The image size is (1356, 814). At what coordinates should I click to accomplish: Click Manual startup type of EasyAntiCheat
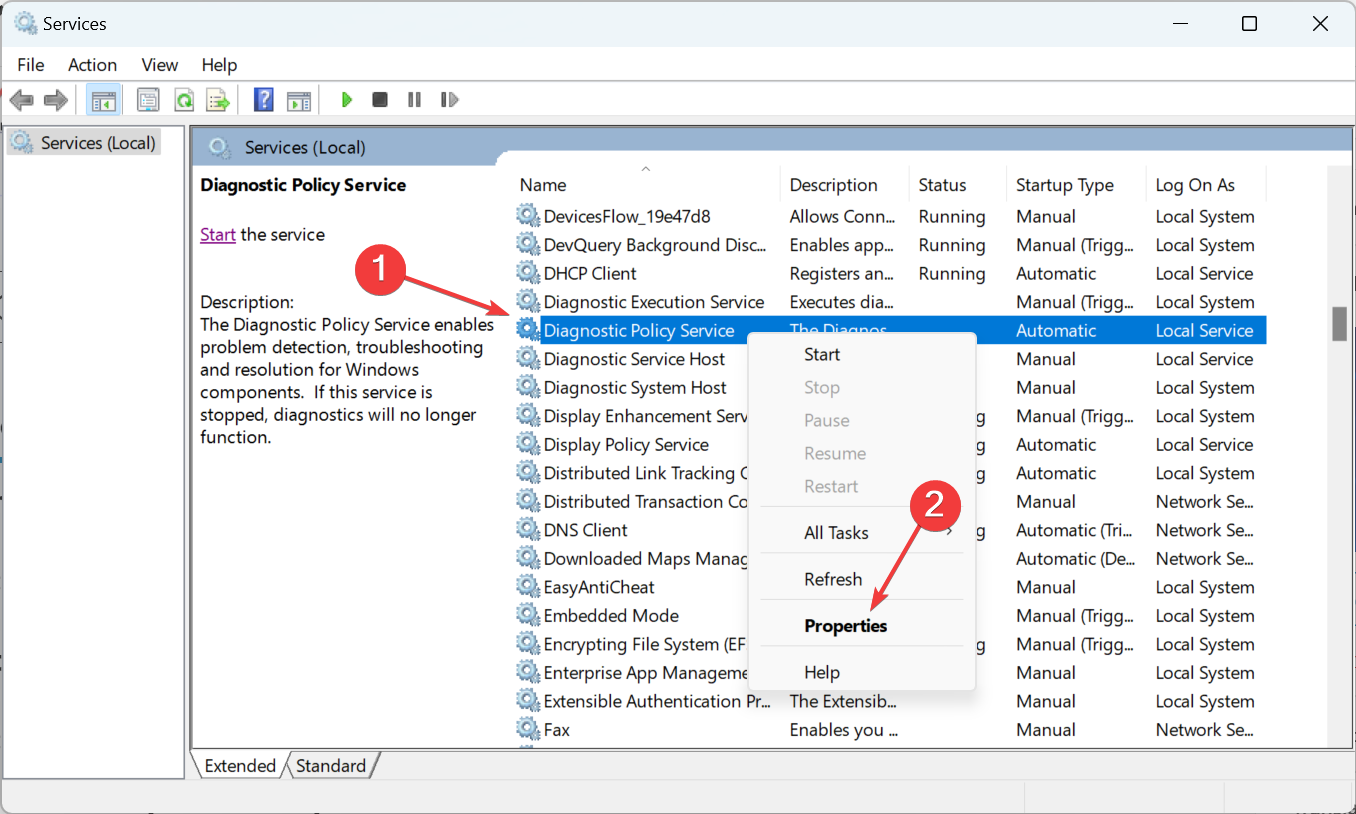1046,587
